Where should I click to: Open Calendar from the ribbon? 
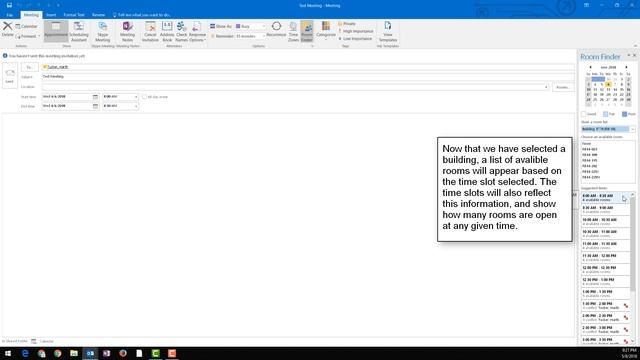tap(27, 27)
